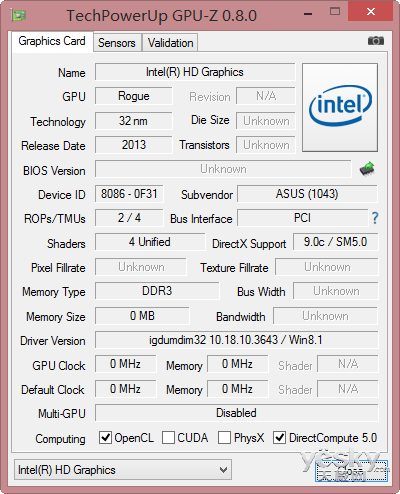Select the Graphics Card tab

(52, 41)
